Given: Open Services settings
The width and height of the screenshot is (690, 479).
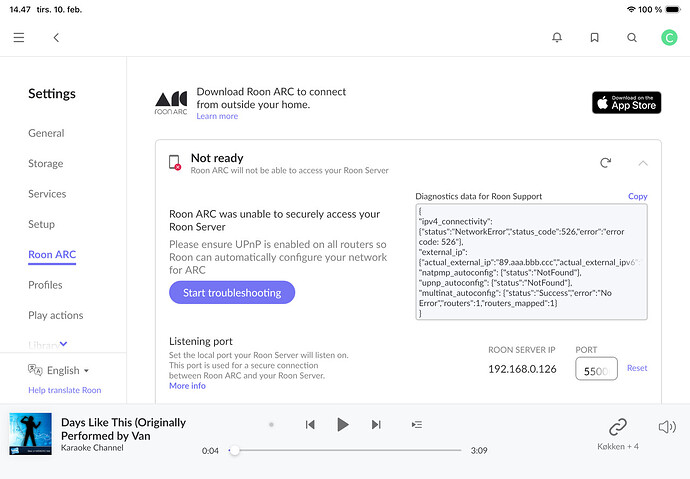Looking at the screenshot, I should click(x=47, y=194).
